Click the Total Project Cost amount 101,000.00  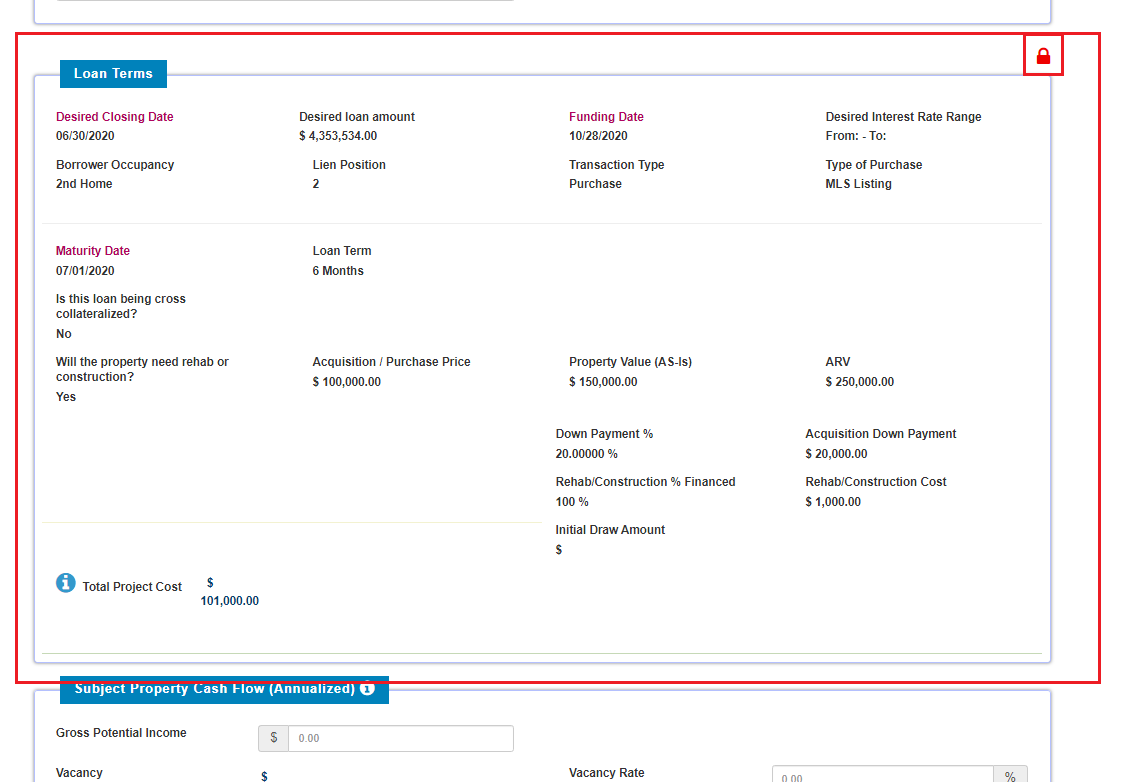(x=229, y=601)
